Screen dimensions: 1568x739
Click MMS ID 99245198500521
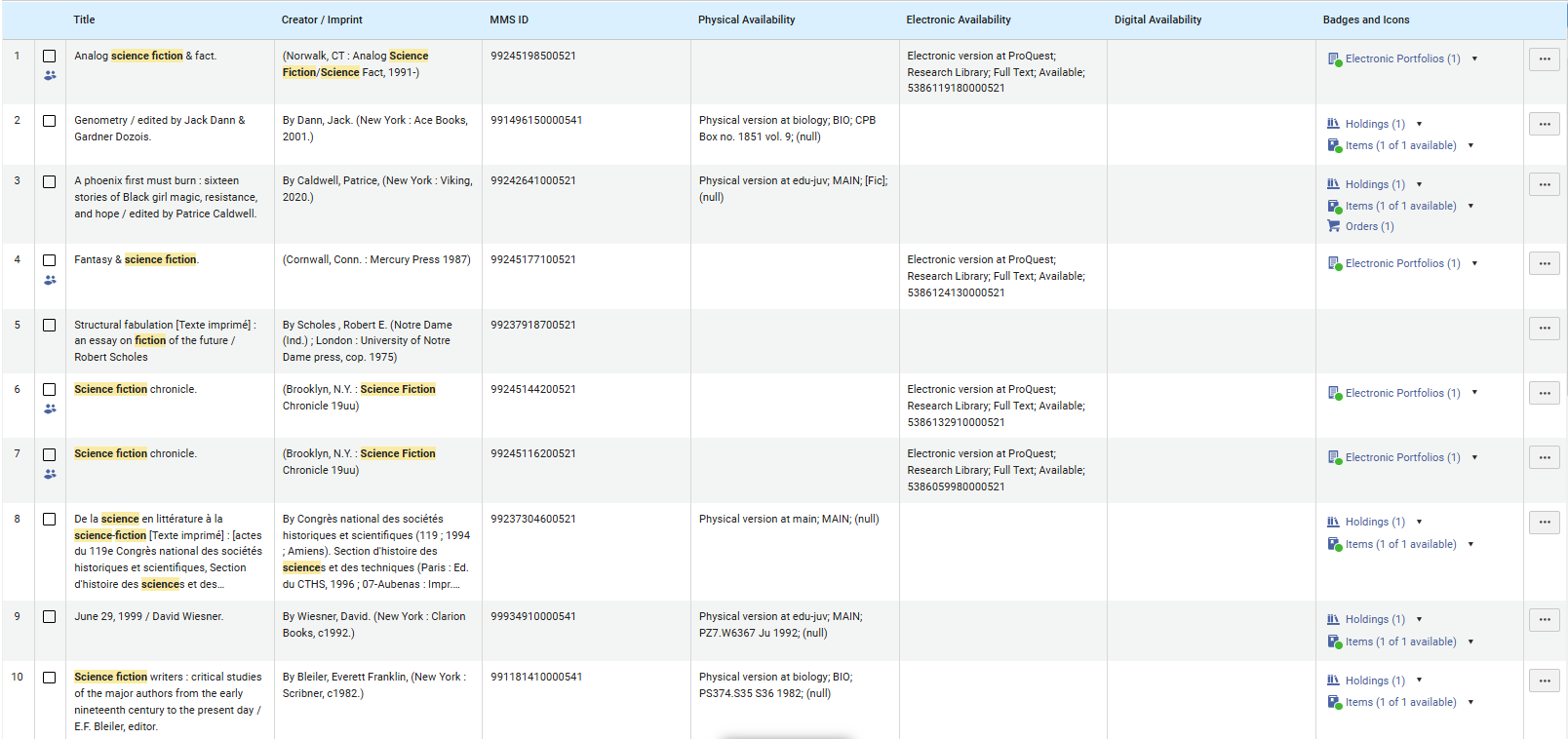pos(533,57)
